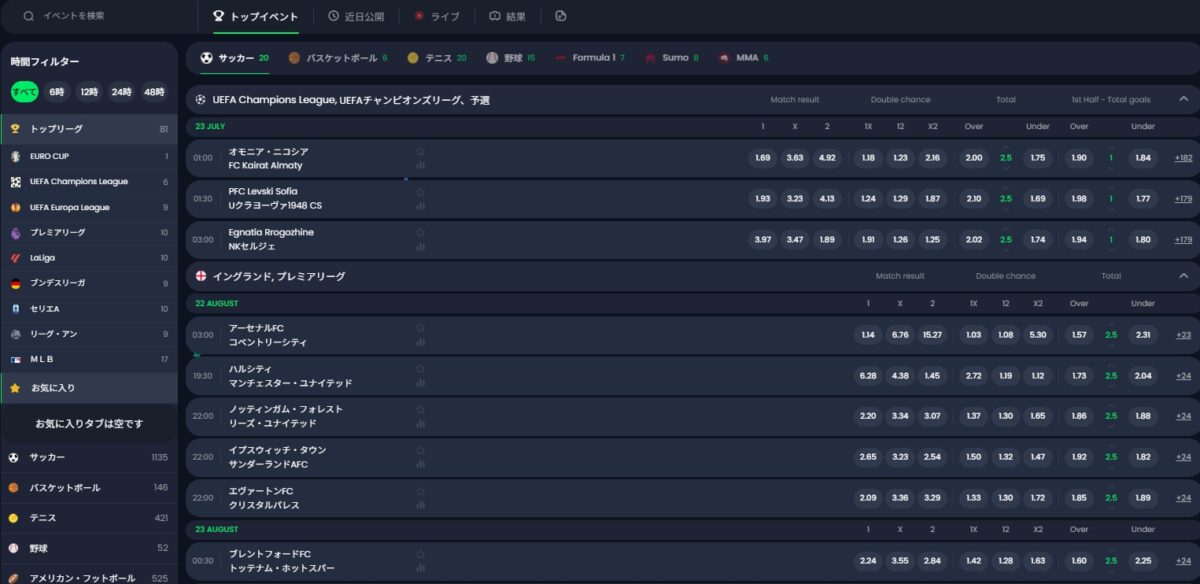Open statistics icon for ブレントフォードFC match
Viewport: 1200px width, 584px height.
[x=420, y=568]
